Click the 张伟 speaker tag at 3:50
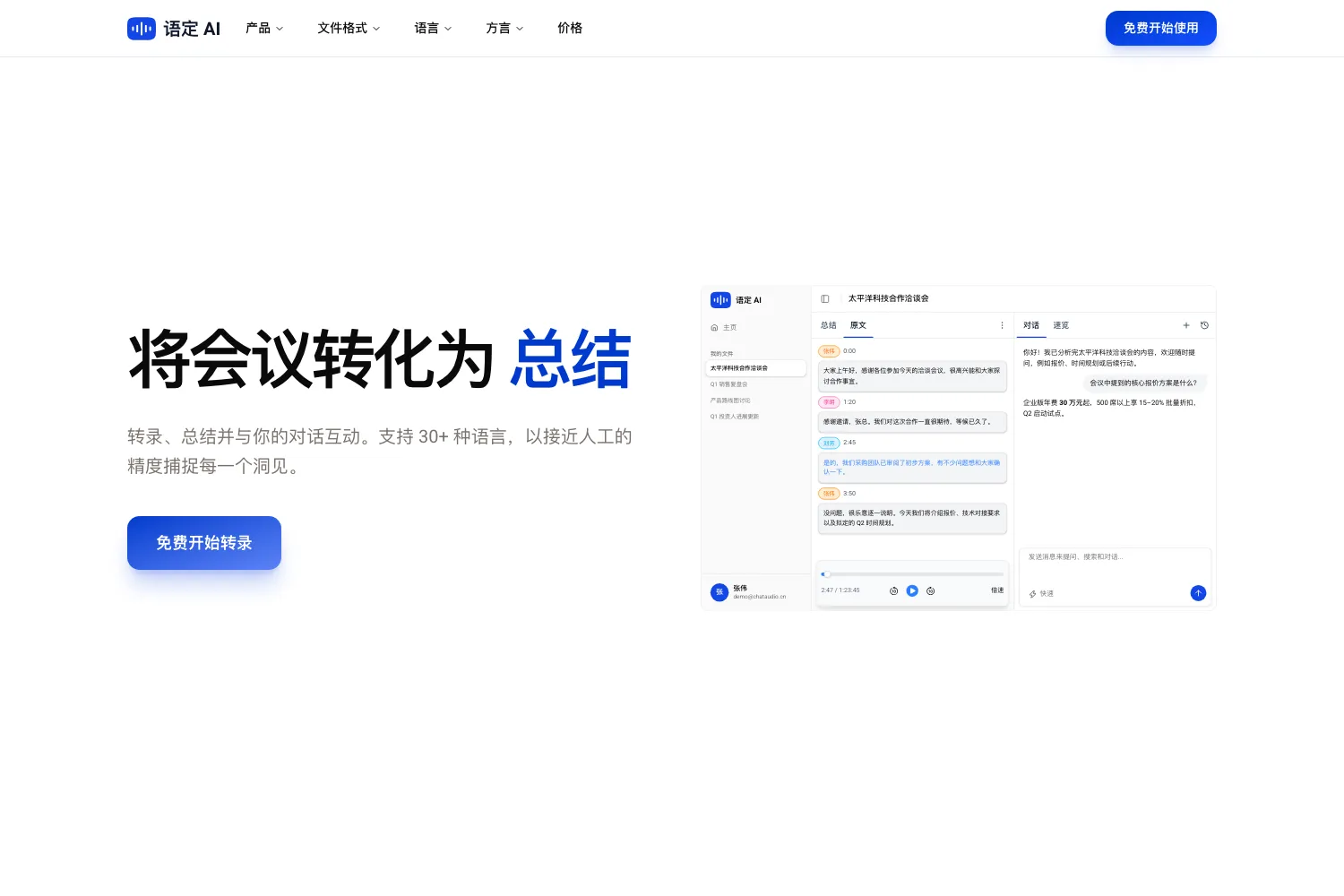 829,494
